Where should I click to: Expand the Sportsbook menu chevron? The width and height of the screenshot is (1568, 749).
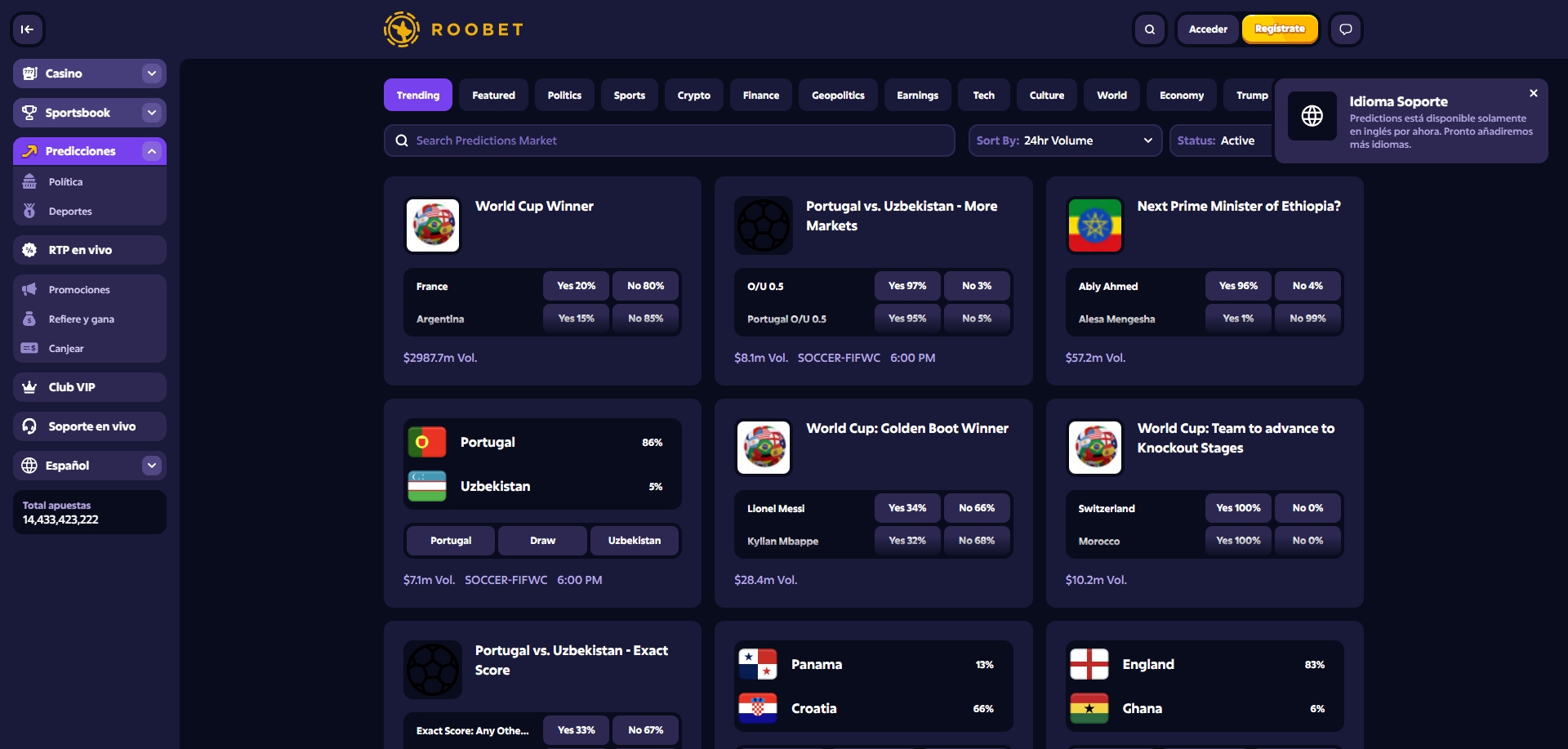[152, 113]
